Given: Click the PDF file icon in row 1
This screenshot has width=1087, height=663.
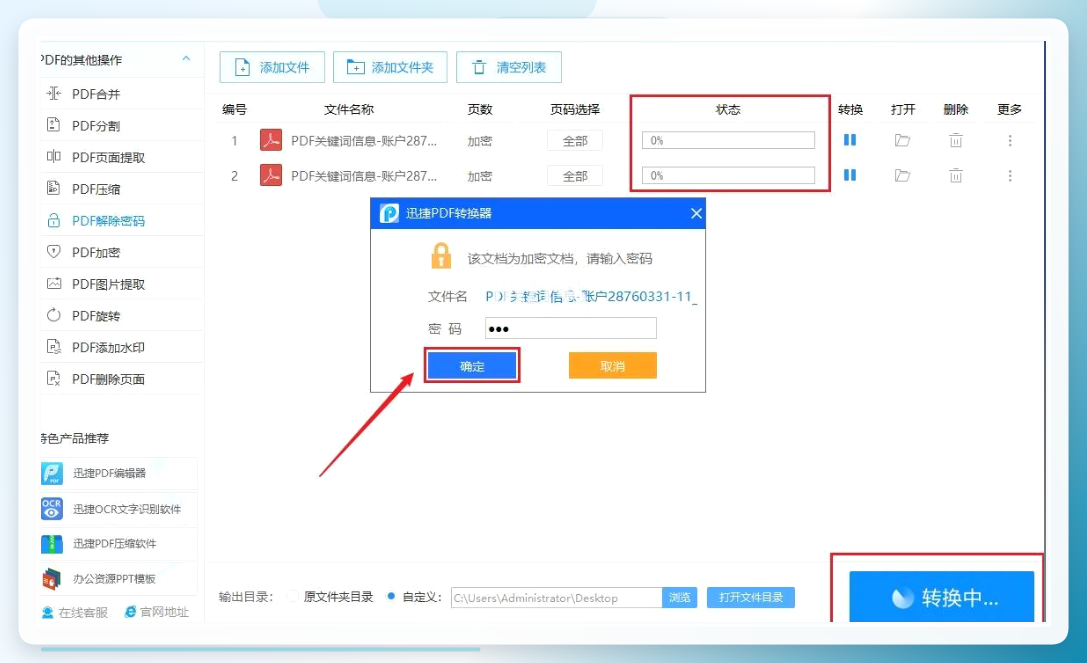Looking at the screenshot, I should click(x=270, y=140).
